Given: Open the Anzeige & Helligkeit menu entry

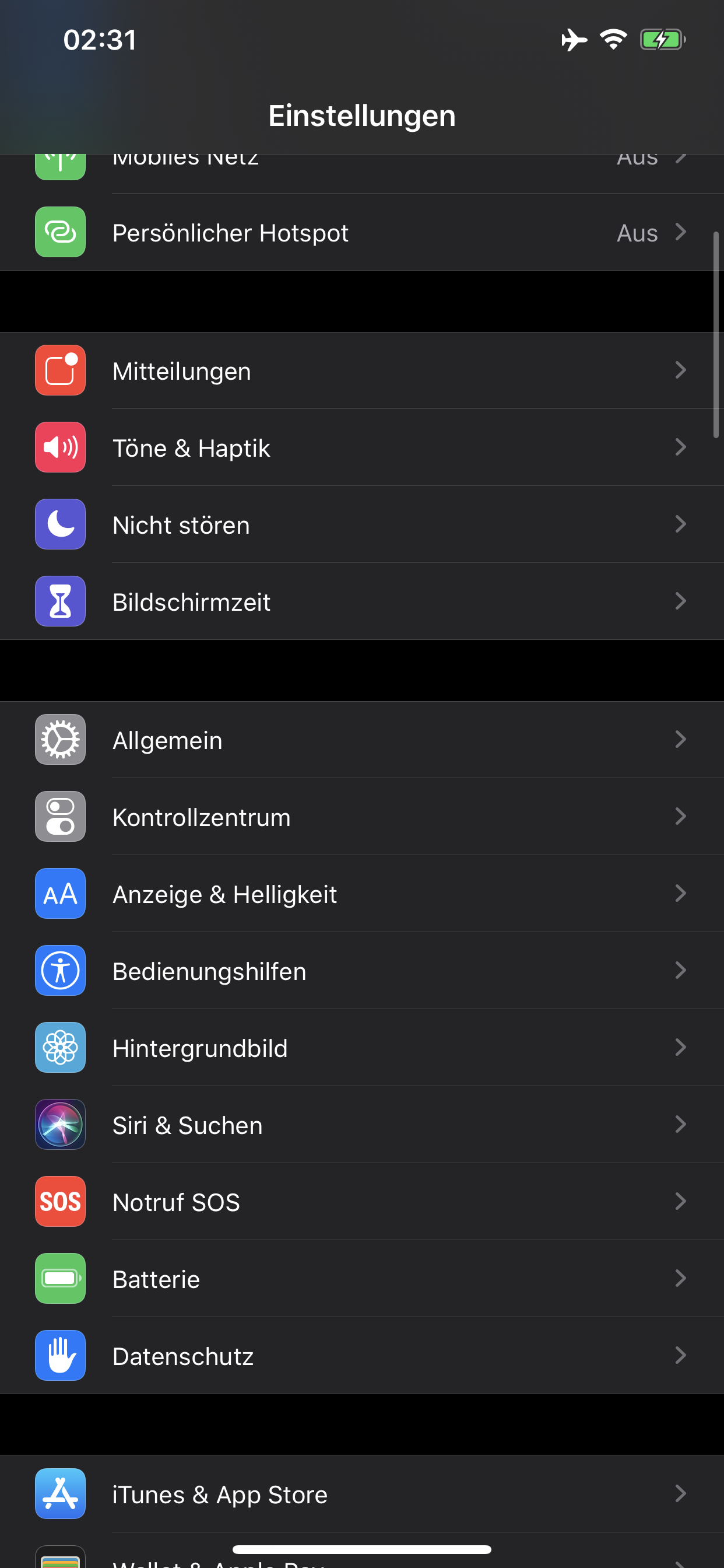Looking at the screenshot, I should pyautogui.click(x=224, y=894).
